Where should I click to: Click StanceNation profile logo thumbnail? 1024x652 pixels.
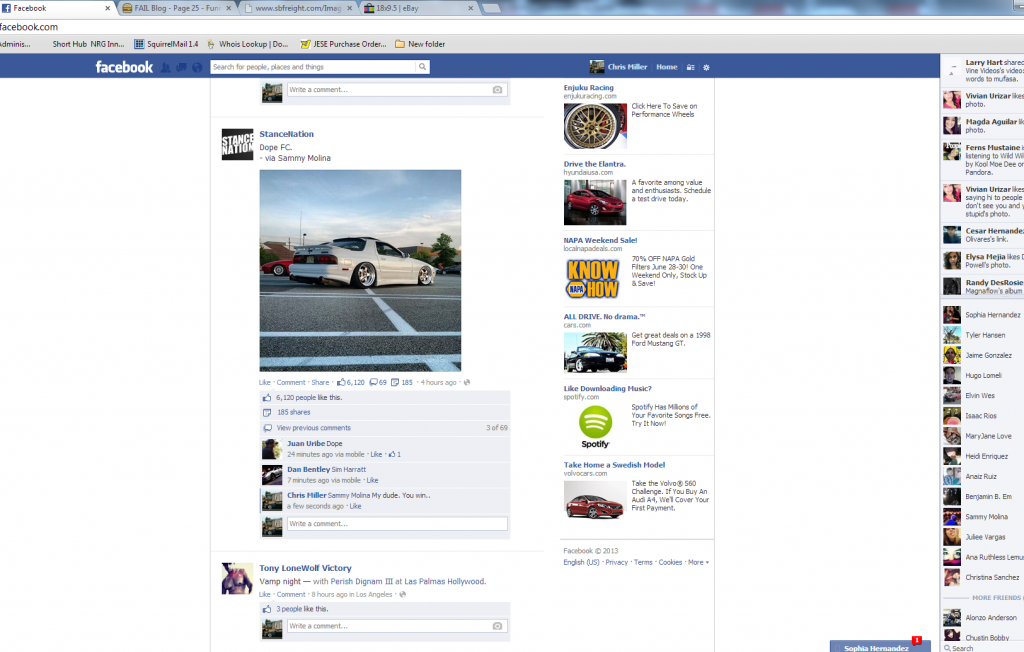(x=238, y=144)
